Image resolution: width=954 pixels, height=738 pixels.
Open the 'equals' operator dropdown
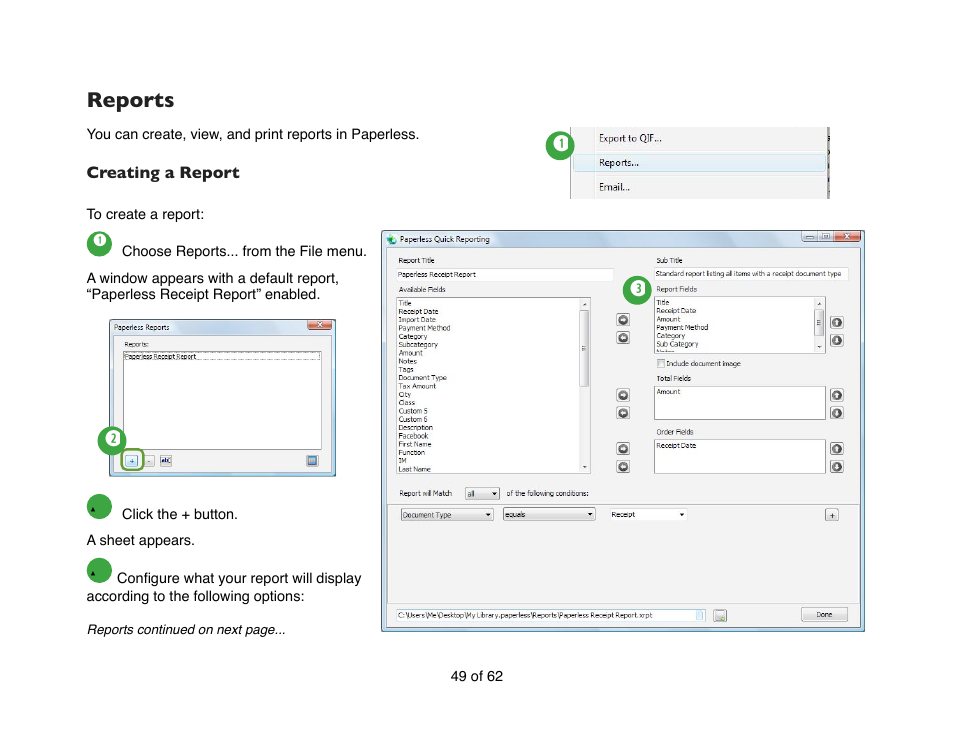549,515
